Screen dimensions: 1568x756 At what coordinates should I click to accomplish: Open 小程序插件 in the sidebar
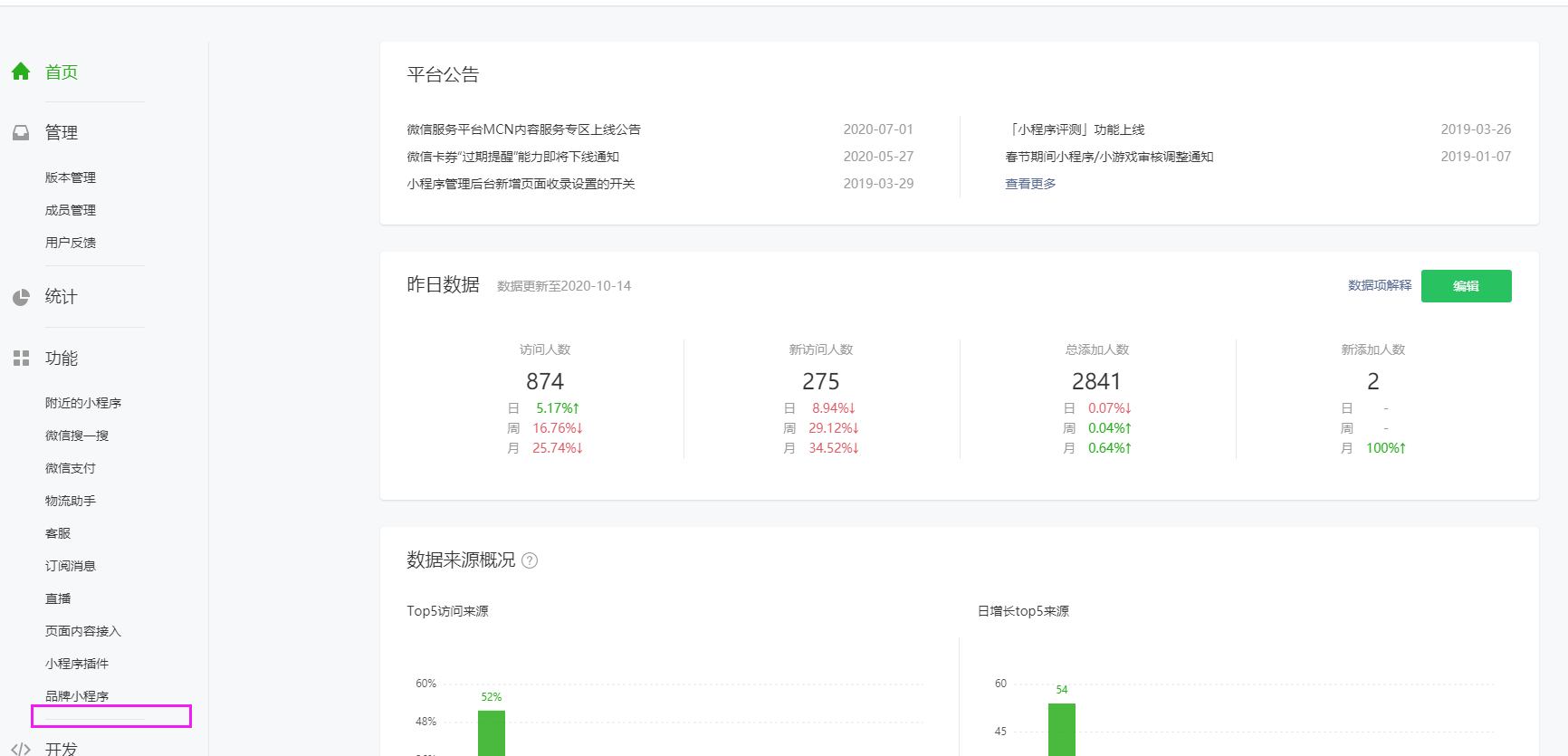(x=77, y=664)
